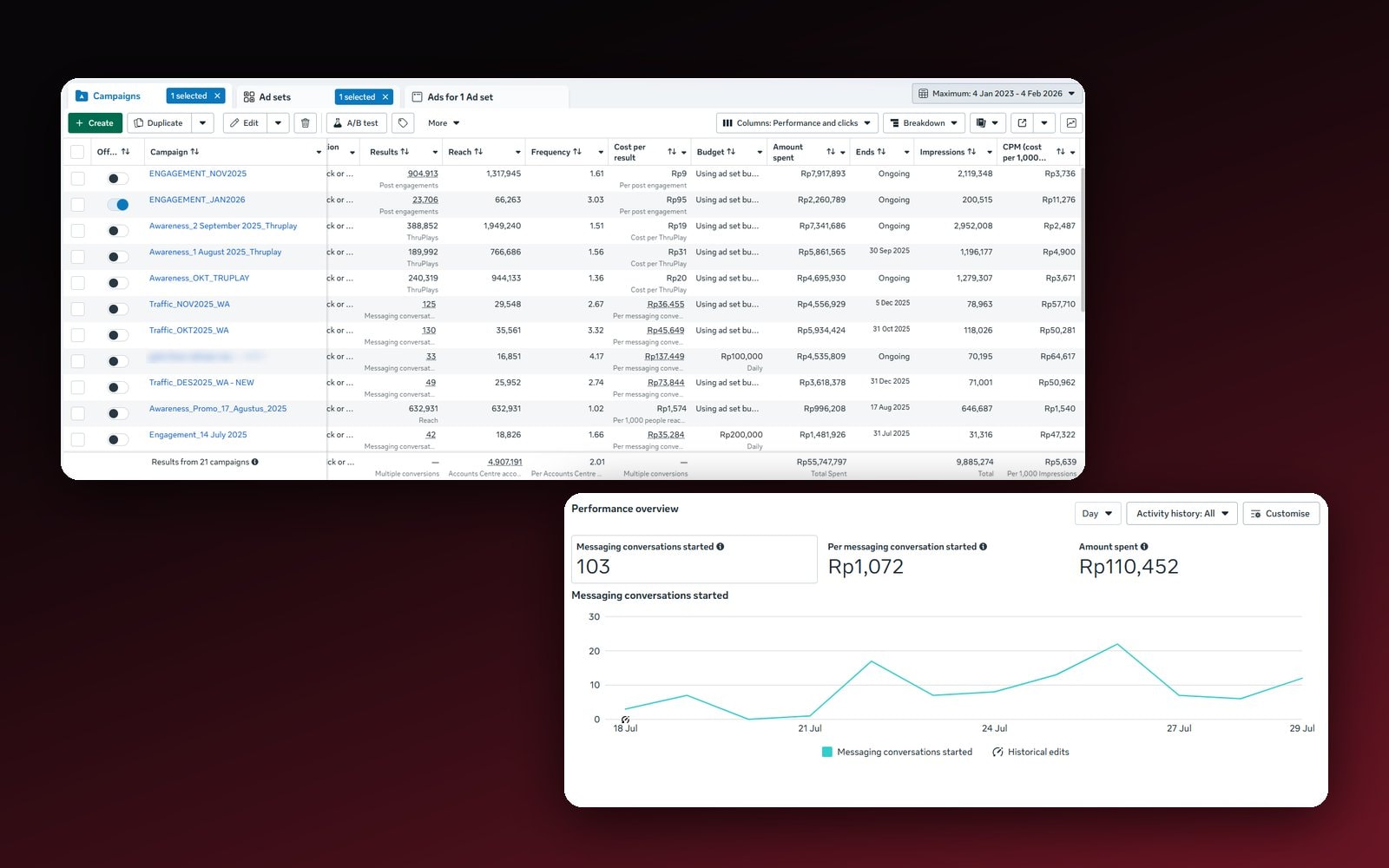Select the Messaging conversations started metric card
Viewport: 1389px width, 868px height.
[694, 559]
